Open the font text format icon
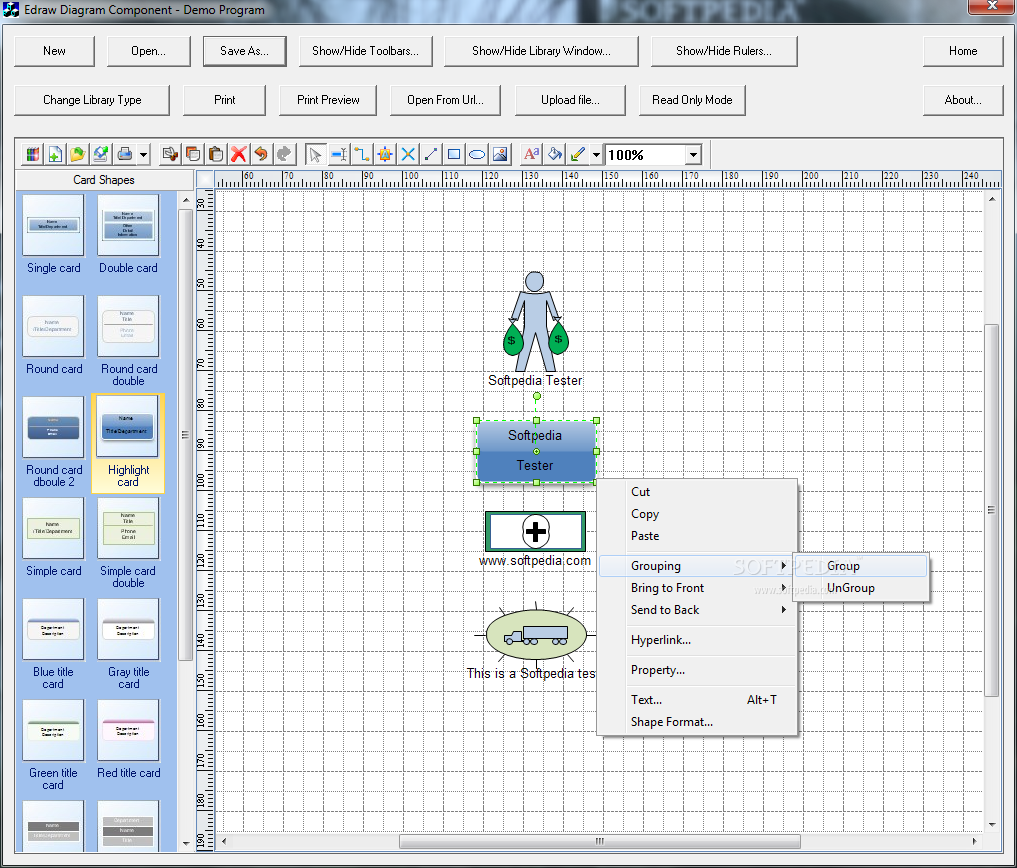This screenshot has width=1017, height=868. pos(532,154)
